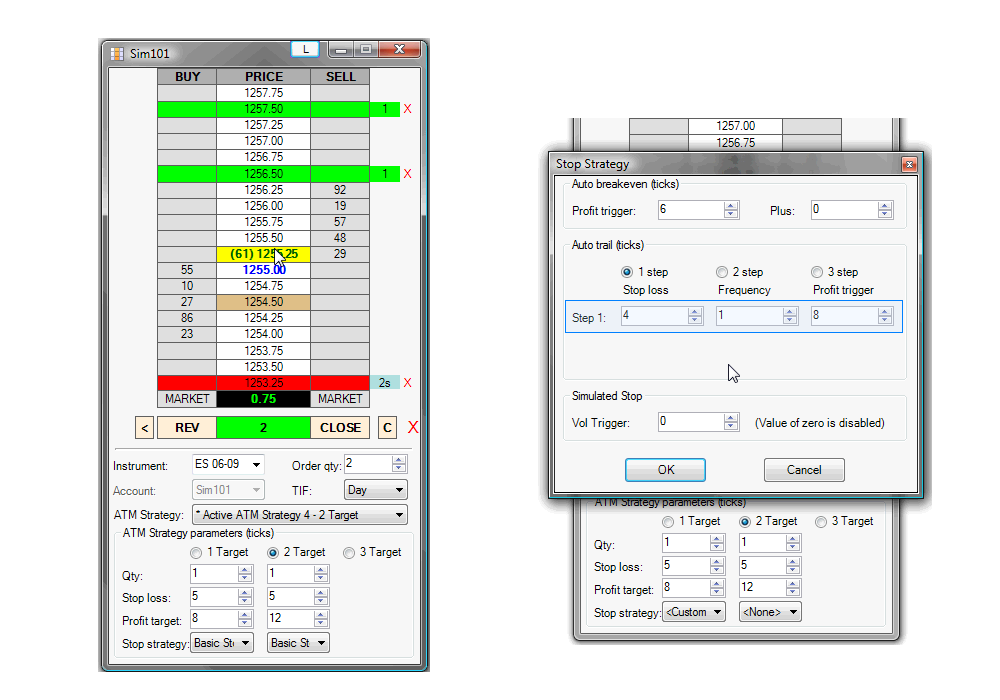1000x700 pixels.
Task: Open first Stop strategy Basic dropdown in Sim101
Action: tap(221, 643)
